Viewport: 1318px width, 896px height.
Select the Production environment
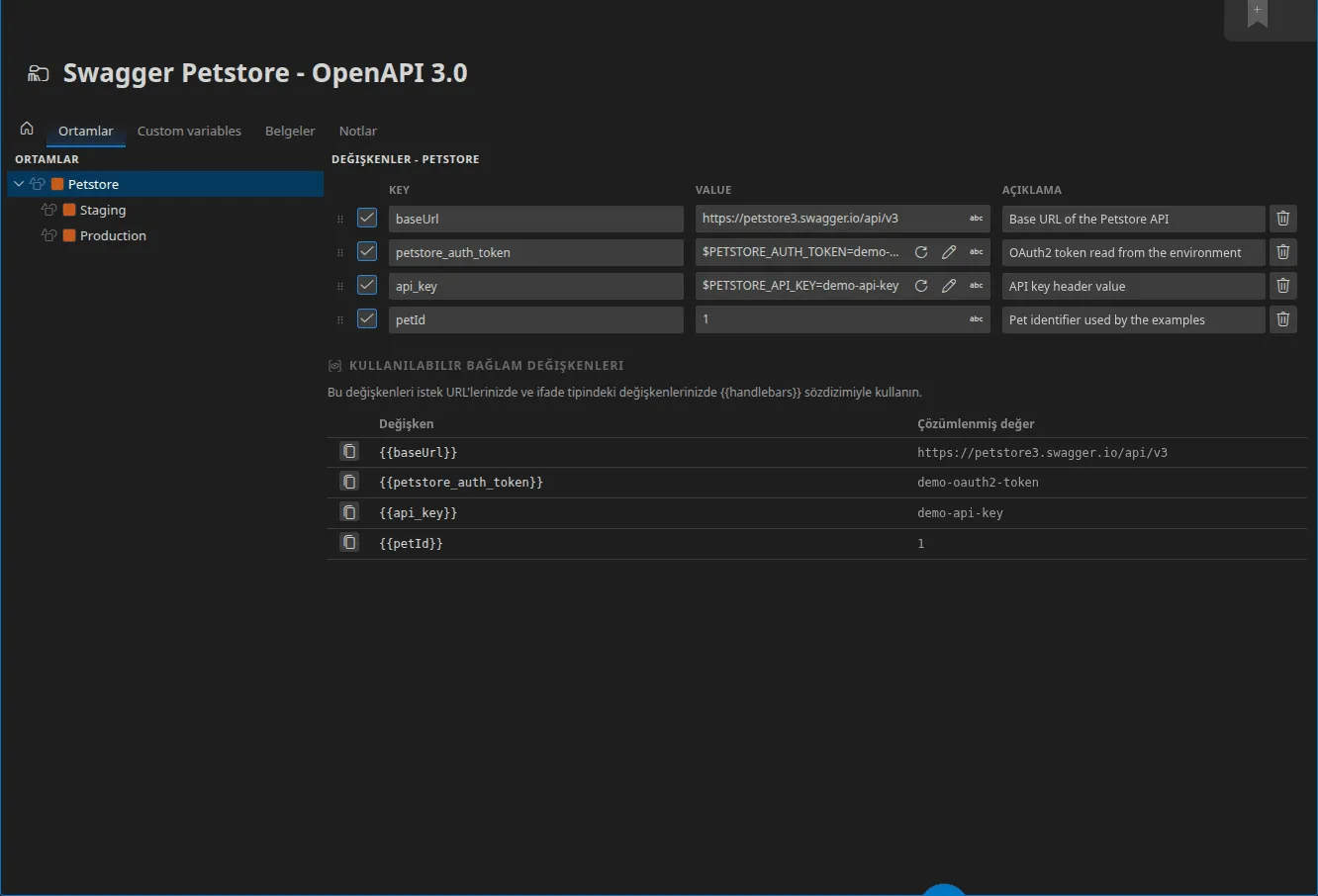tap(113, 235)
